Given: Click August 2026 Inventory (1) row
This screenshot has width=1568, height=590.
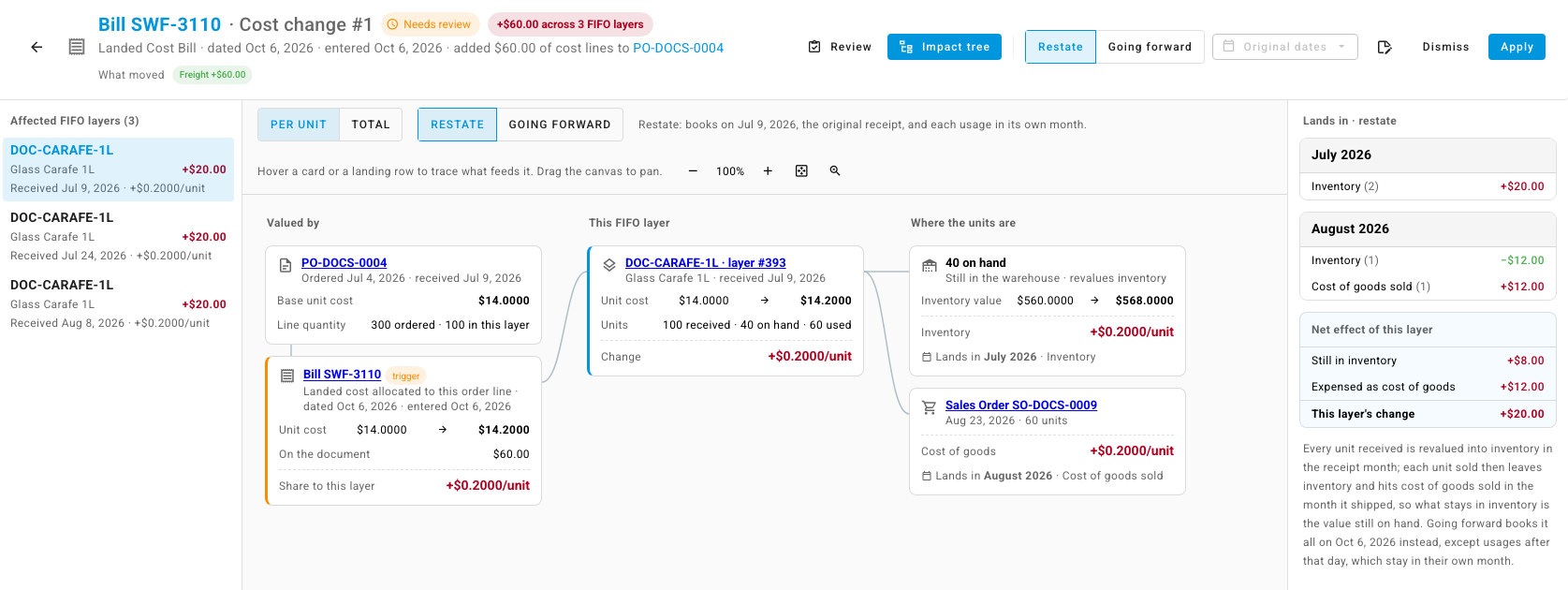Looking at the screenshot, I should 1428,260.
